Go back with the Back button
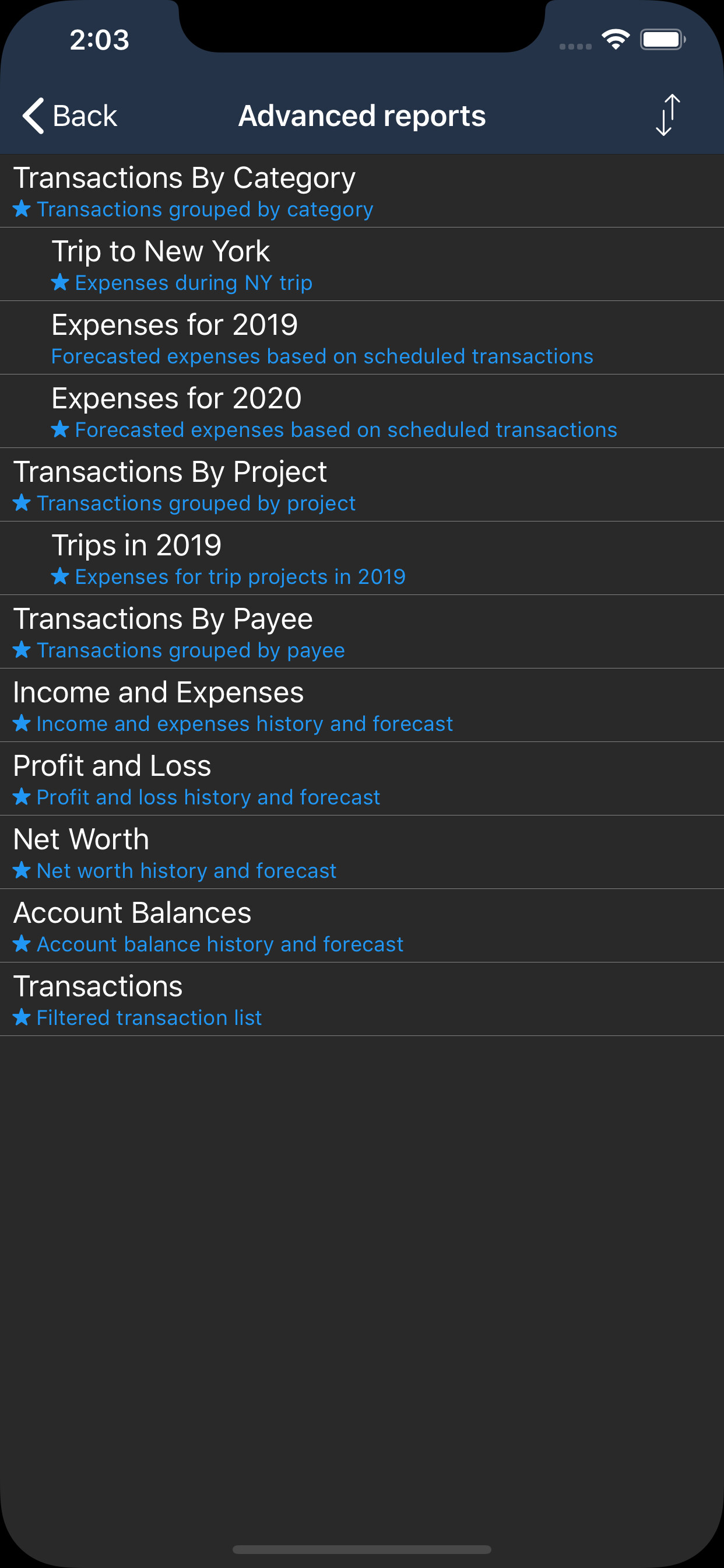The width and height of the screenshot is (724, 1568). [x=70, y=116]
